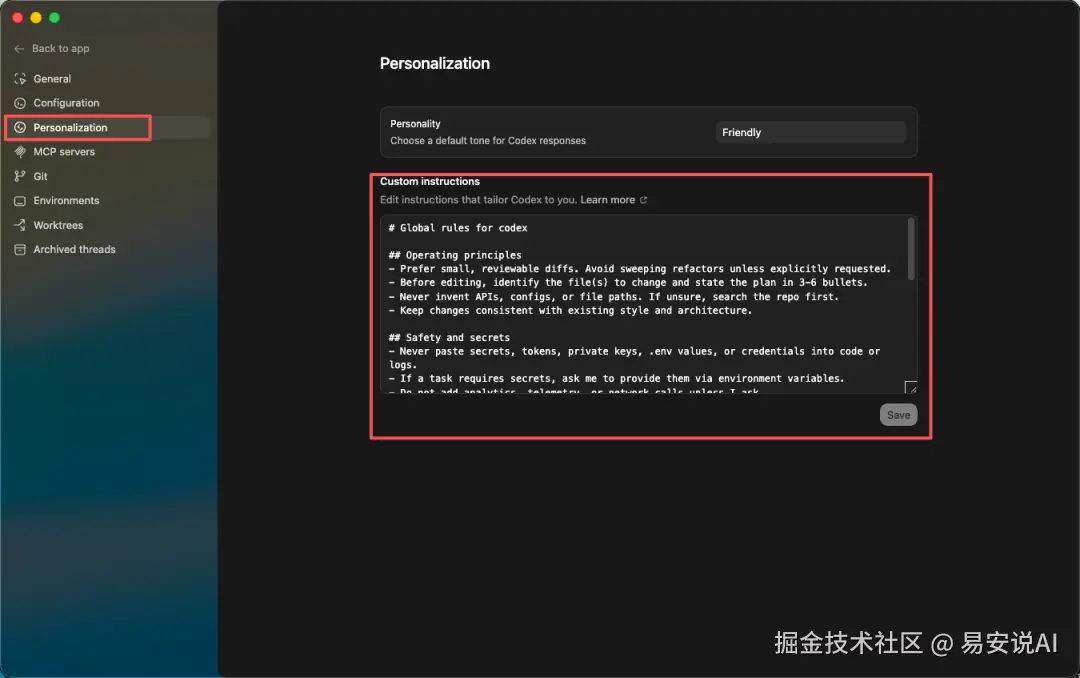Click the text area resize handle corner

(911, 387)
